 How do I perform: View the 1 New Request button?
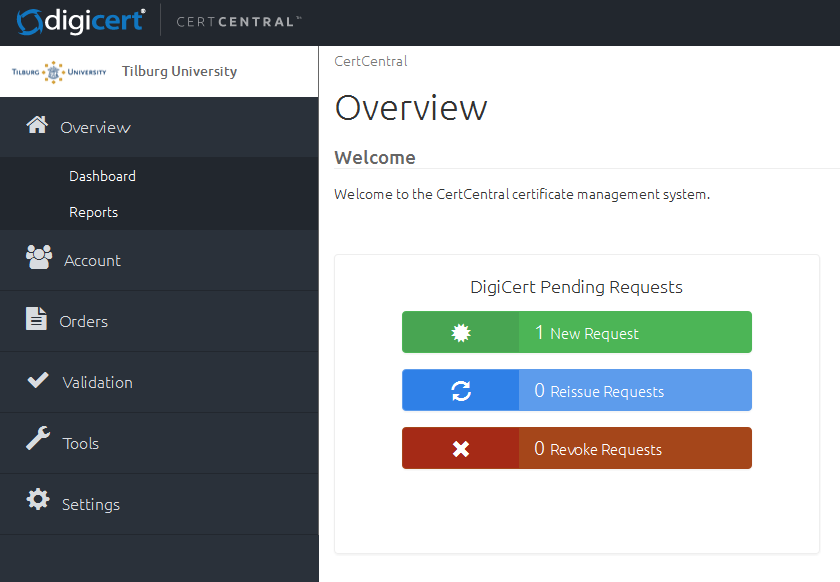tap(634, 333)
